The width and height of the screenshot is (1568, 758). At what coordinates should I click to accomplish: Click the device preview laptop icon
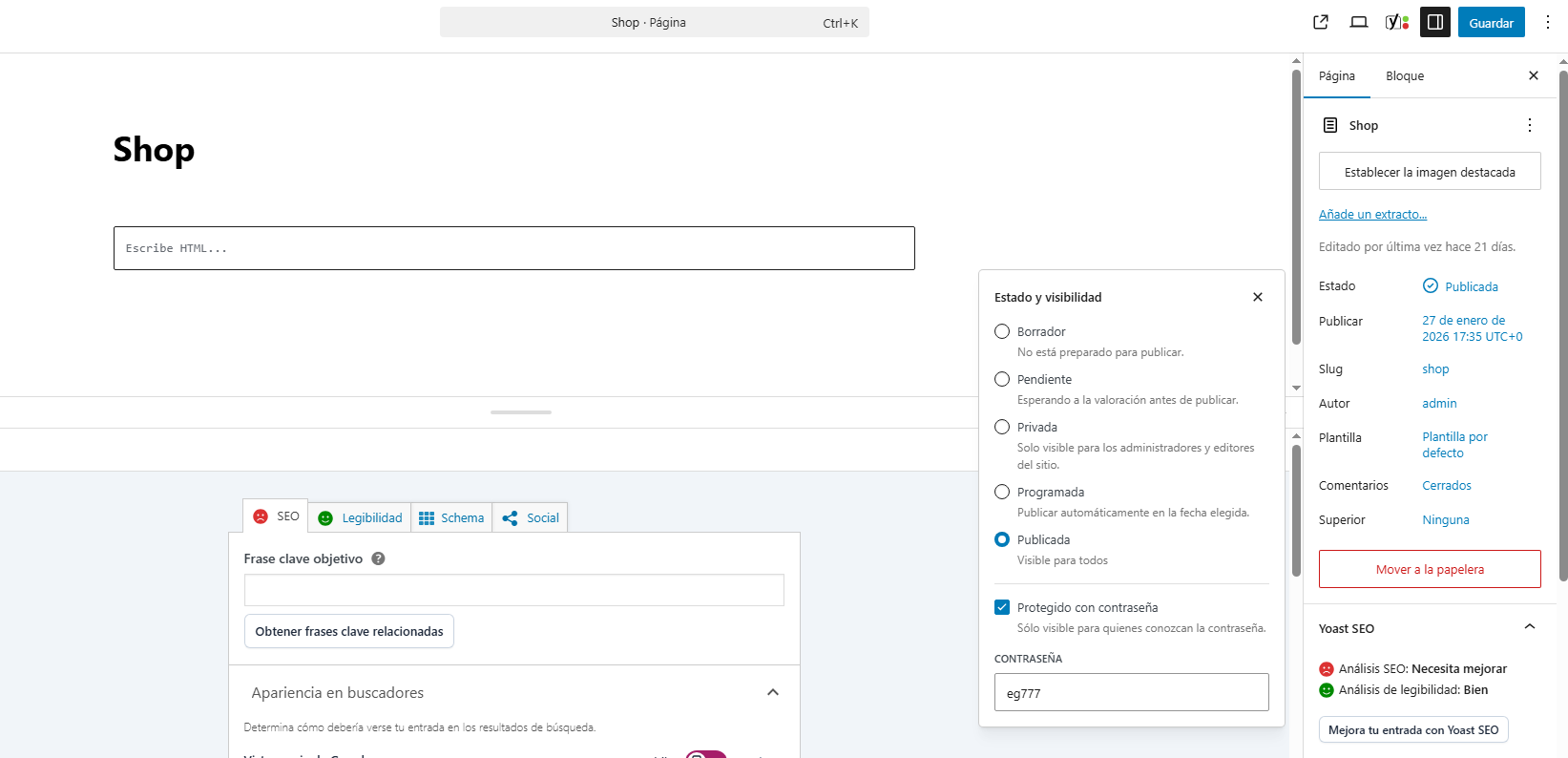pyautogui.click(x=1359, y=22)
